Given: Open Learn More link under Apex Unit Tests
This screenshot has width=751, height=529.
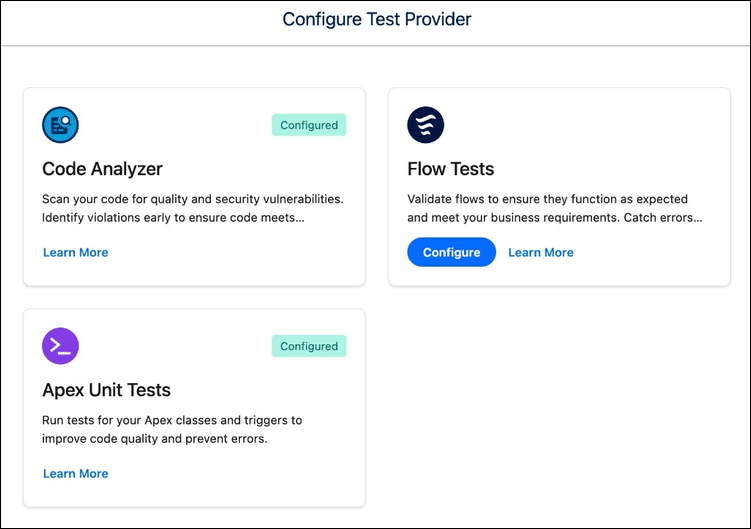Looking at the screenshot, I should point(76,473).
